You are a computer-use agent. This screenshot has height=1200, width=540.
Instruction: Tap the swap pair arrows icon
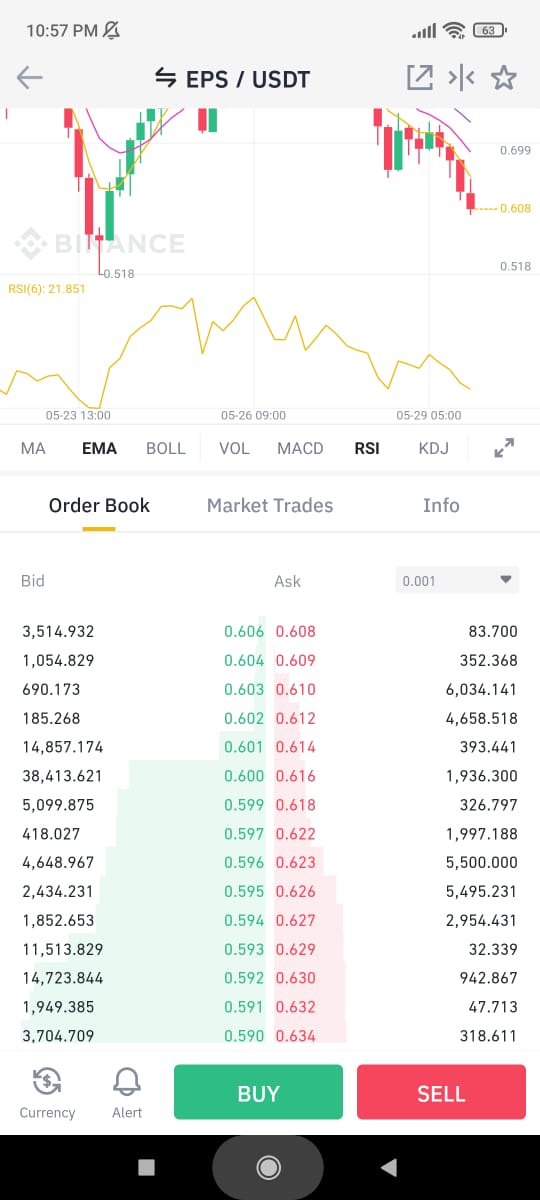165,78
